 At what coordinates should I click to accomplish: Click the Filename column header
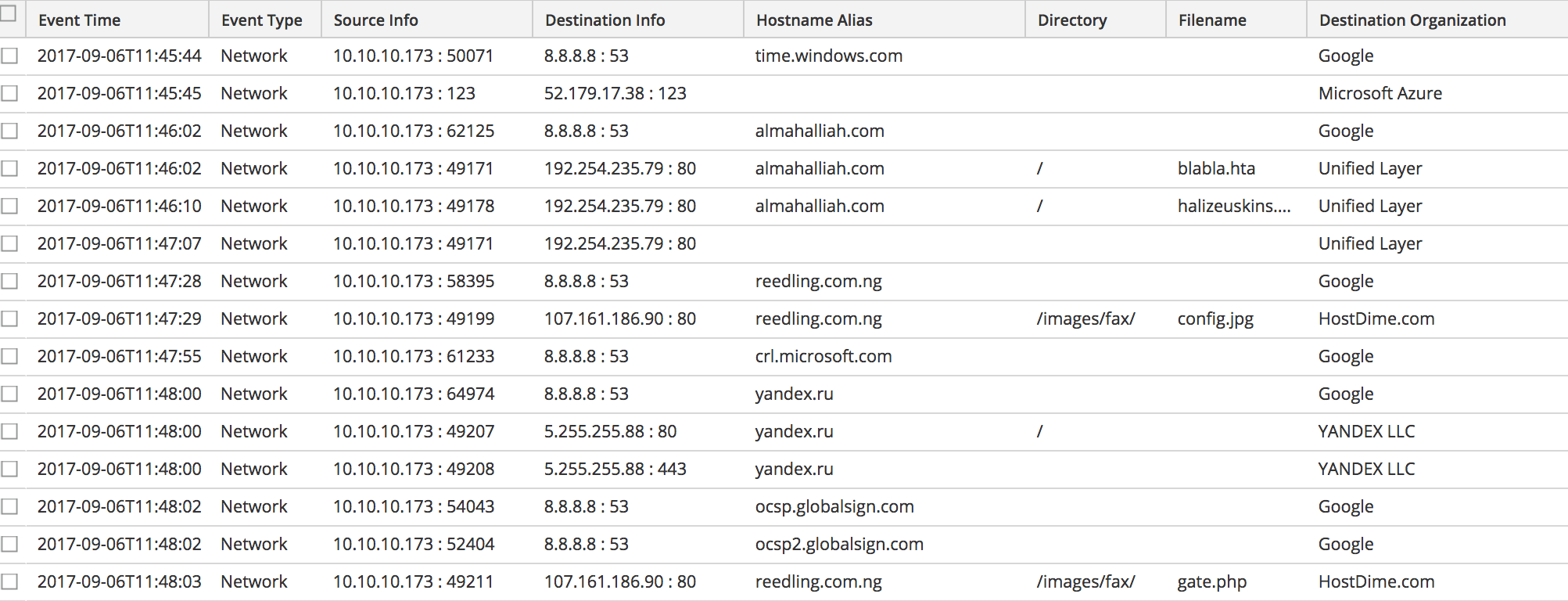pyautogui.click(x=1212, y=20)
